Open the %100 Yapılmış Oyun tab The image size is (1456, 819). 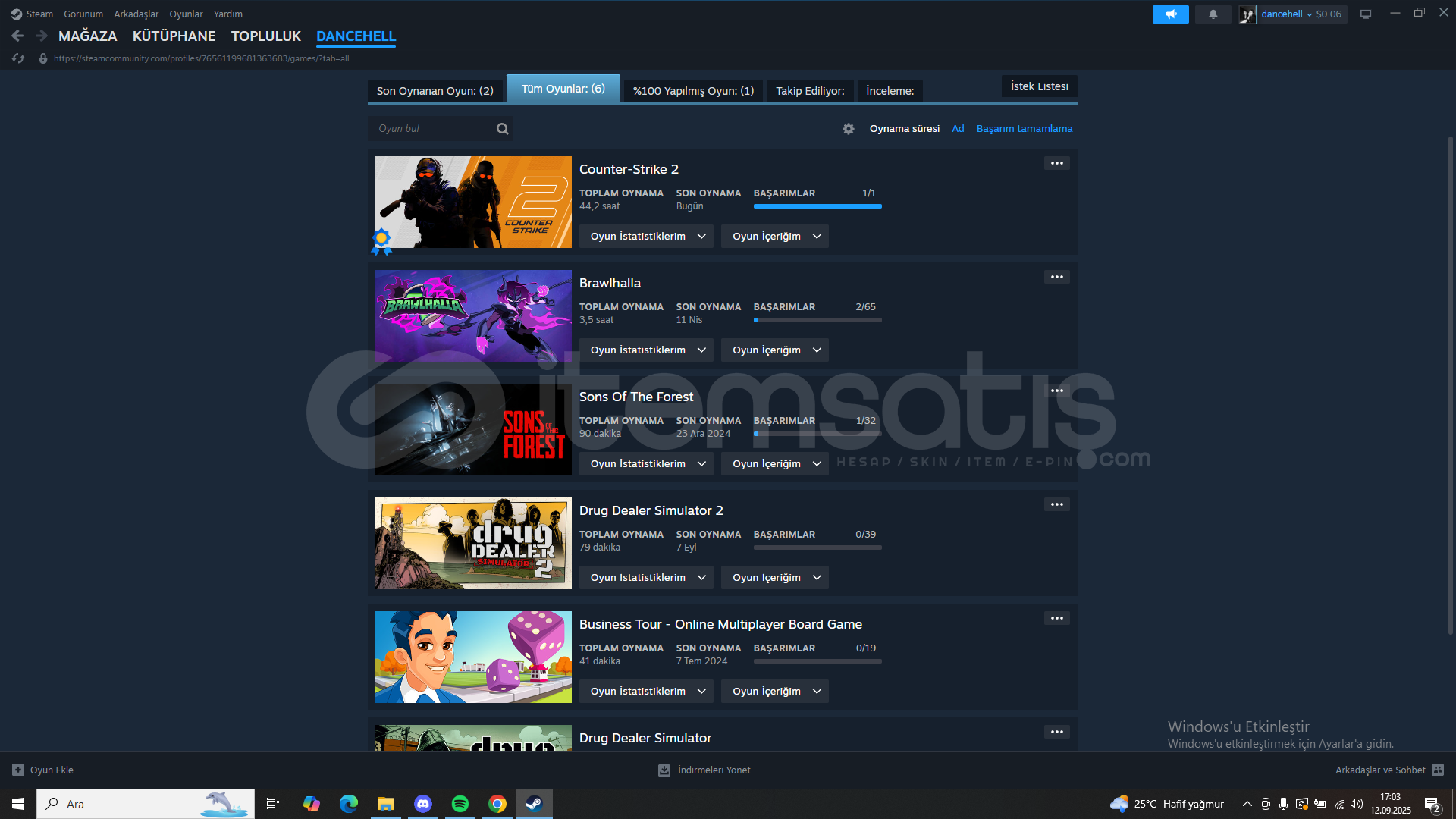point(693,91)
